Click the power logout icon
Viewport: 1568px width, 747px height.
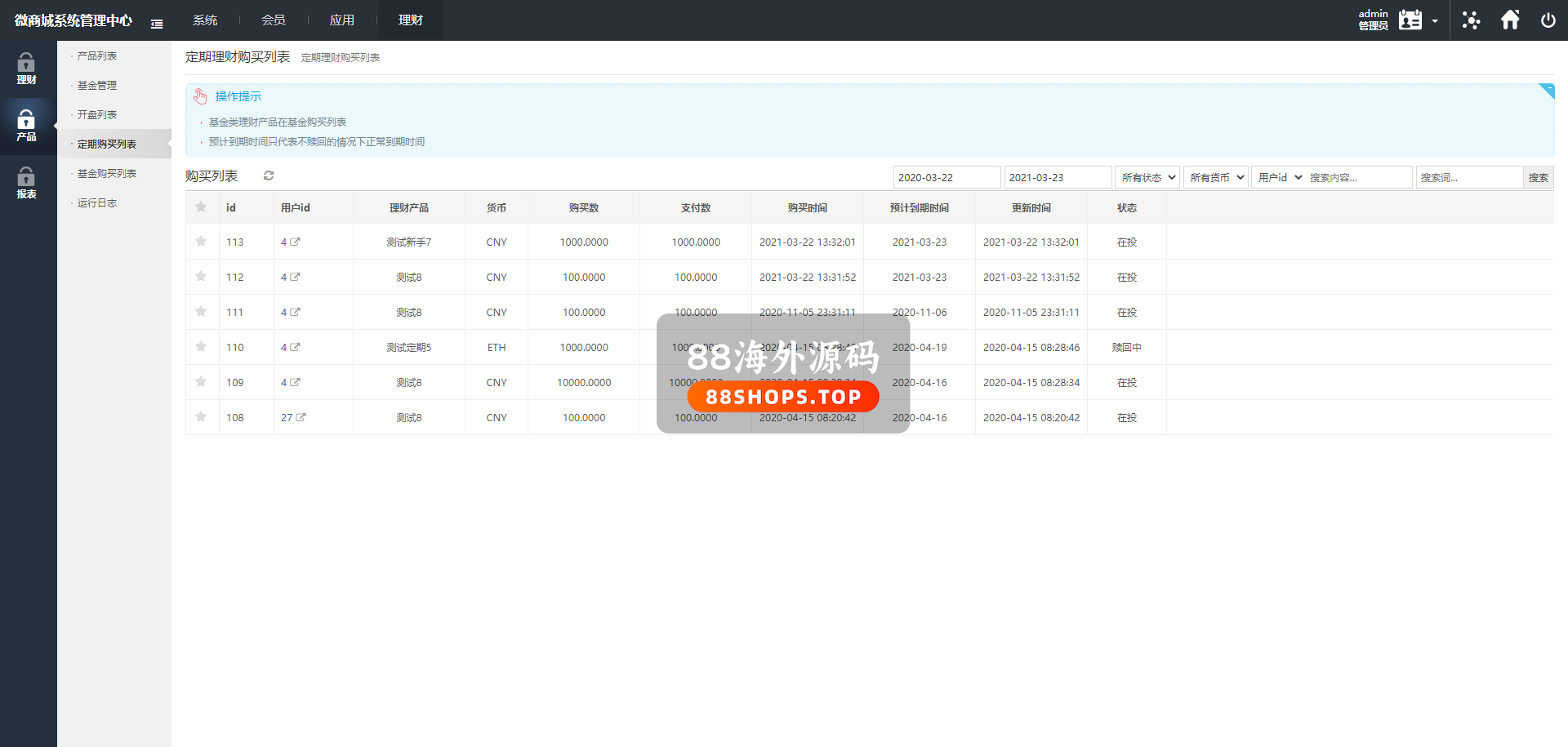point(1548,20)
